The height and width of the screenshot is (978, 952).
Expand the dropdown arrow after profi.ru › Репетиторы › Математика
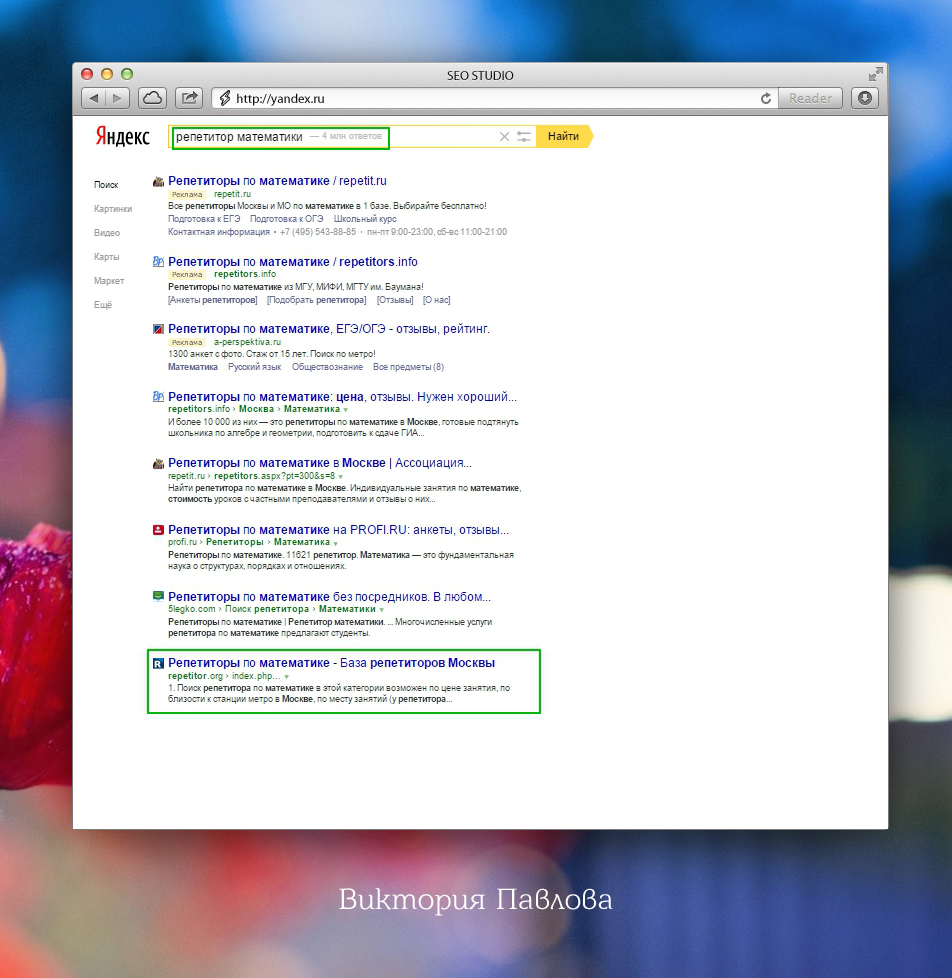click(x=336, y=543)
